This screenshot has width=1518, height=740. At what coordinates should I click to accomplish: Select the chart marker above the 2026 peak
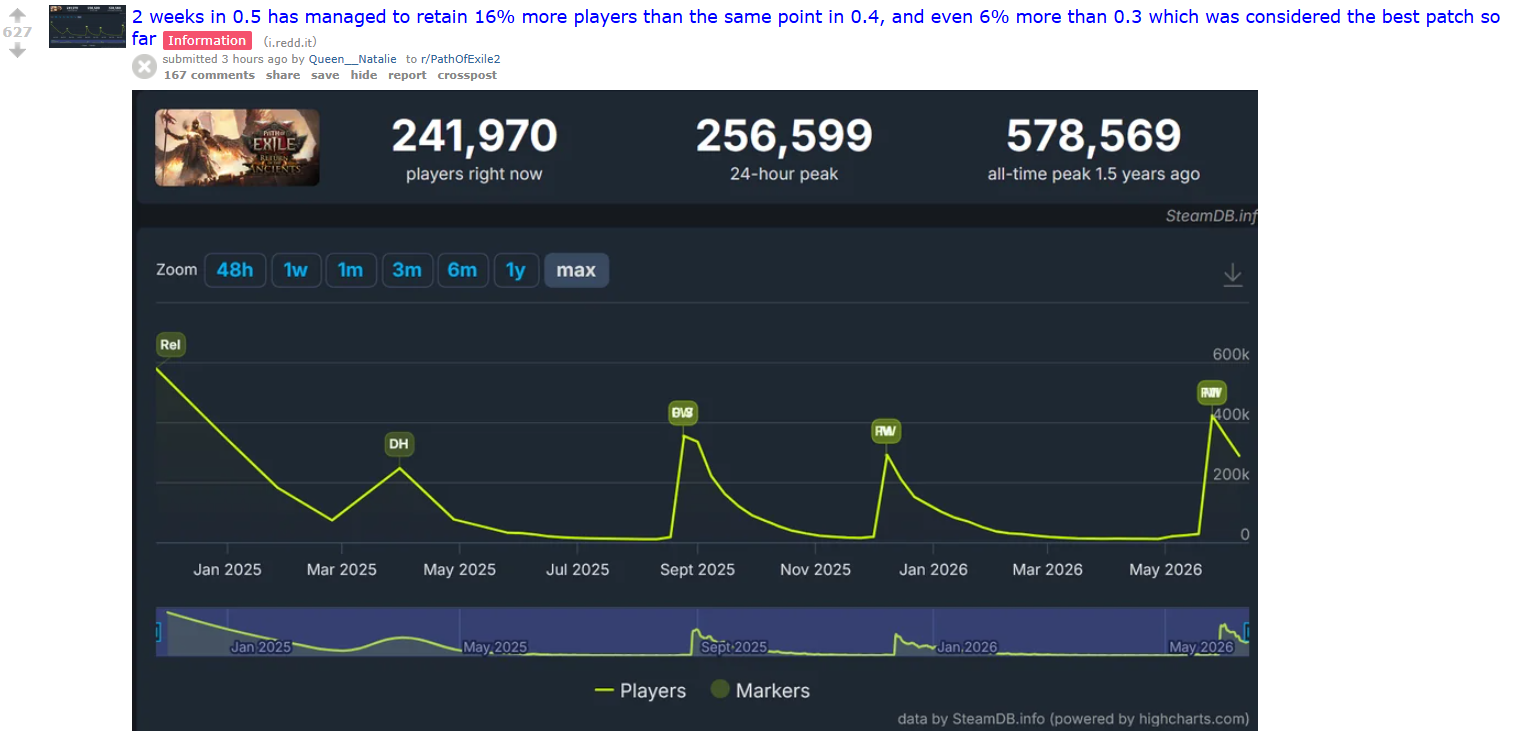point(1212,393)
